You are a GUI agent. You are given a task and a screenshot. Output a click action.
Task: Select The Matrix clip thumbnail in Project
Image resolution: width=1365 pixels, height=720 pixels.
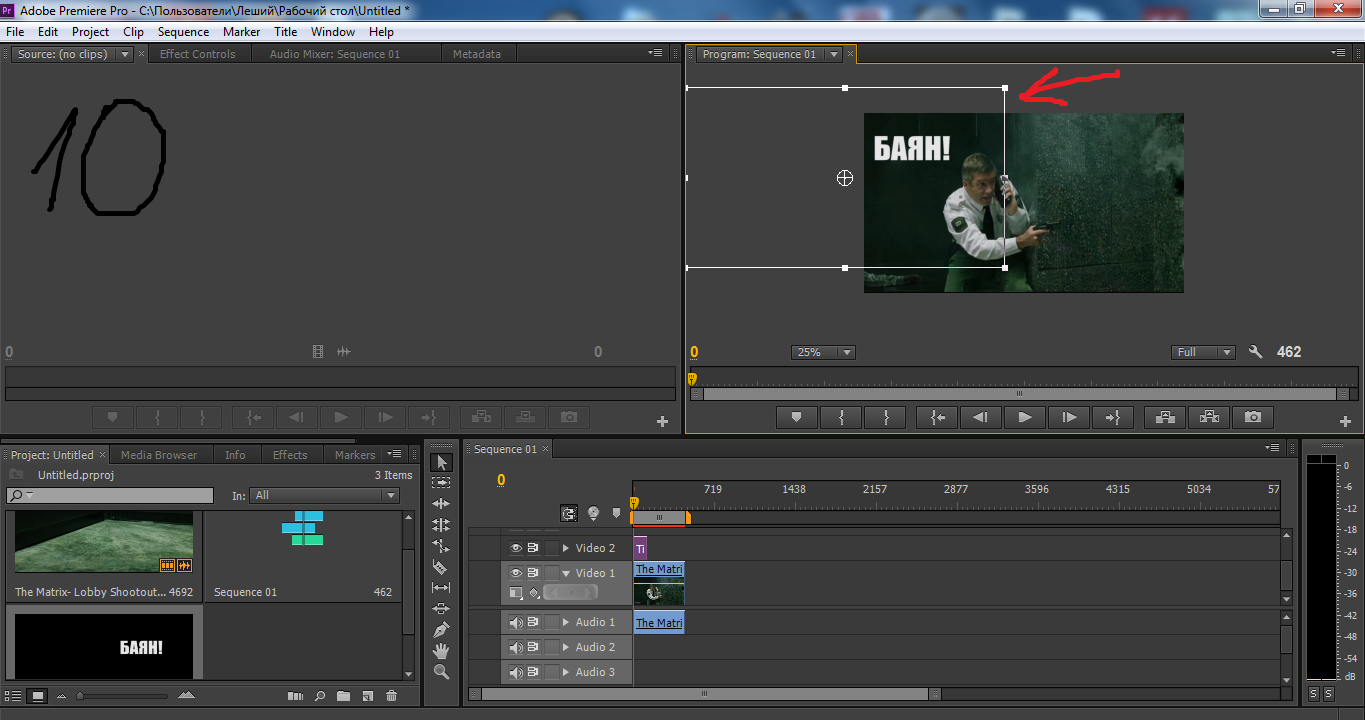[104, 542]
